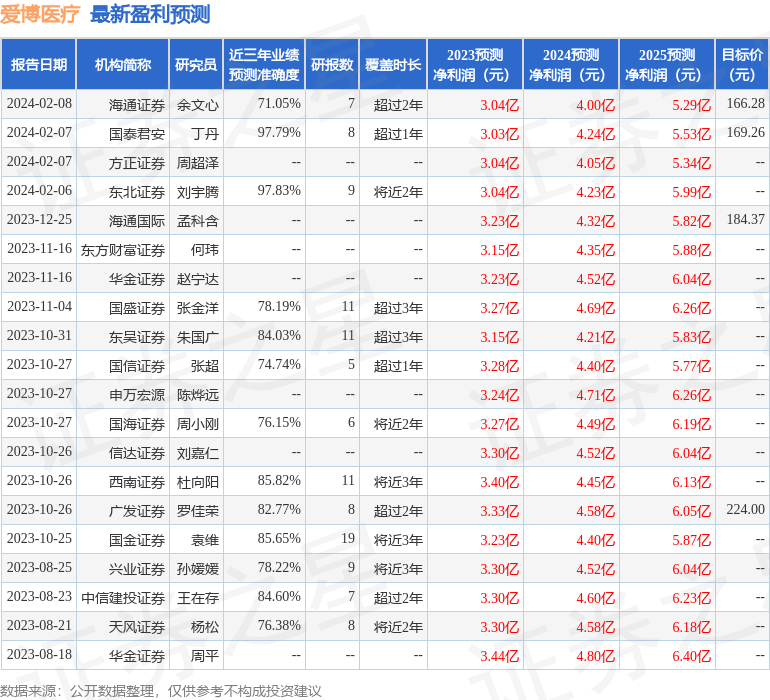The width and height of the screenshot is (770, 700).
Task: Select the 2024预测净利润 column header
Action: pyautogui.click(x=571, y=64)
